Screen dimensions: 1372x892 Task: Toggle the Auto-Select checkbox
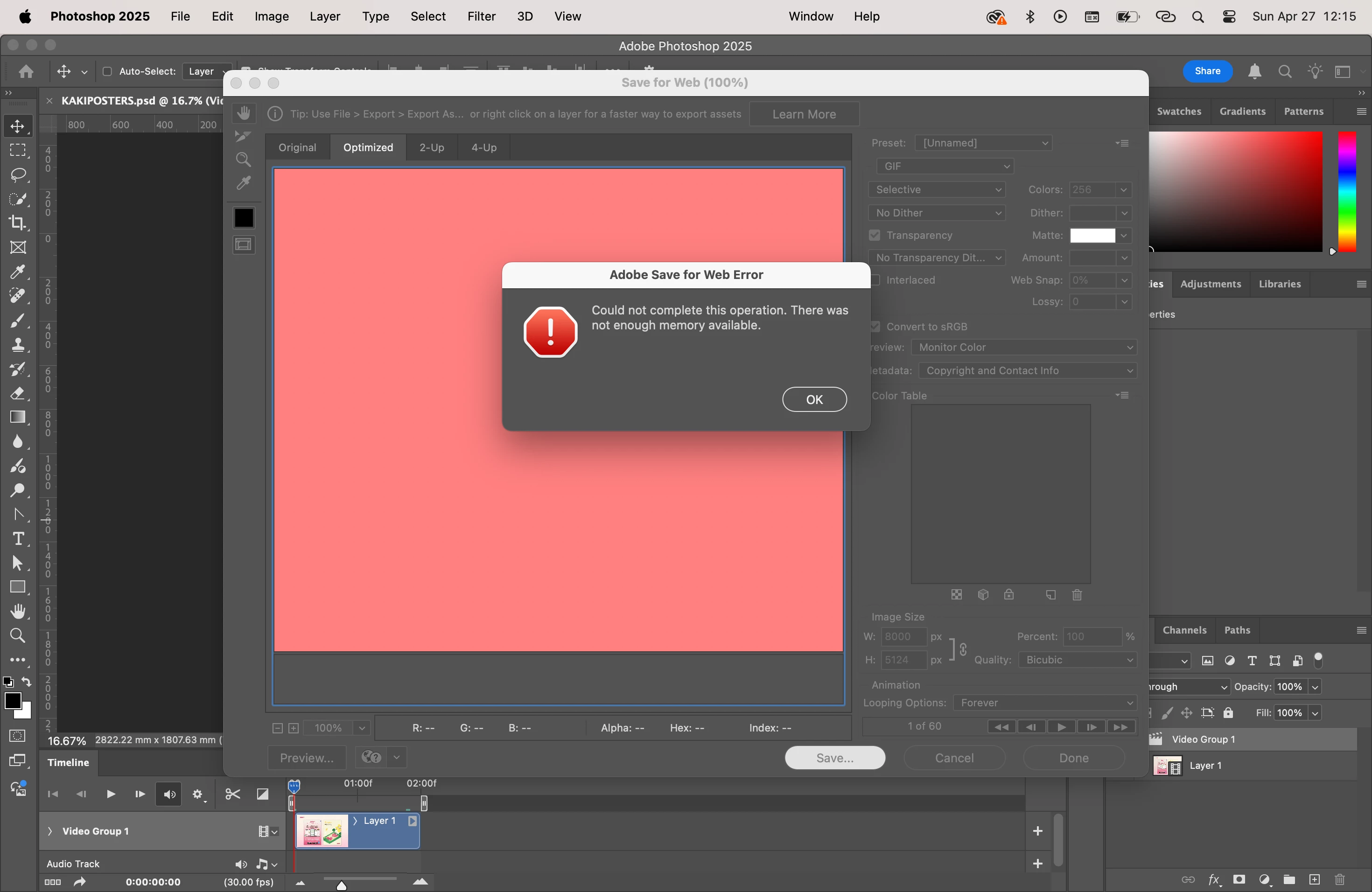(107, 71)
